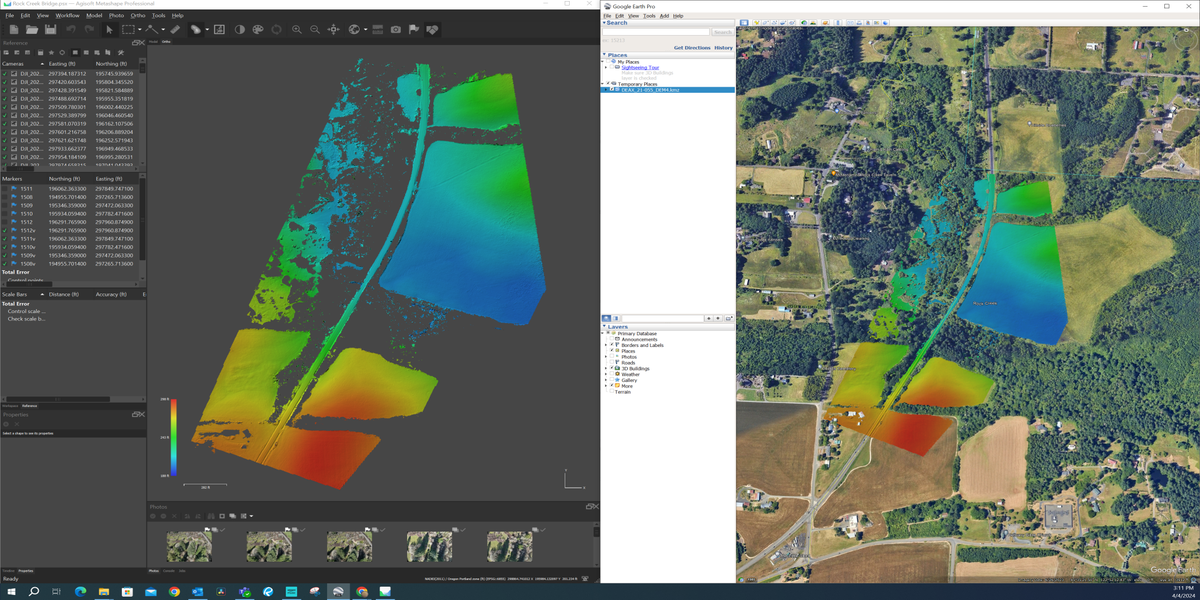Uncheck the 3D Buildings layer
Screen dimensions: 1200x600
pos(612,369)
